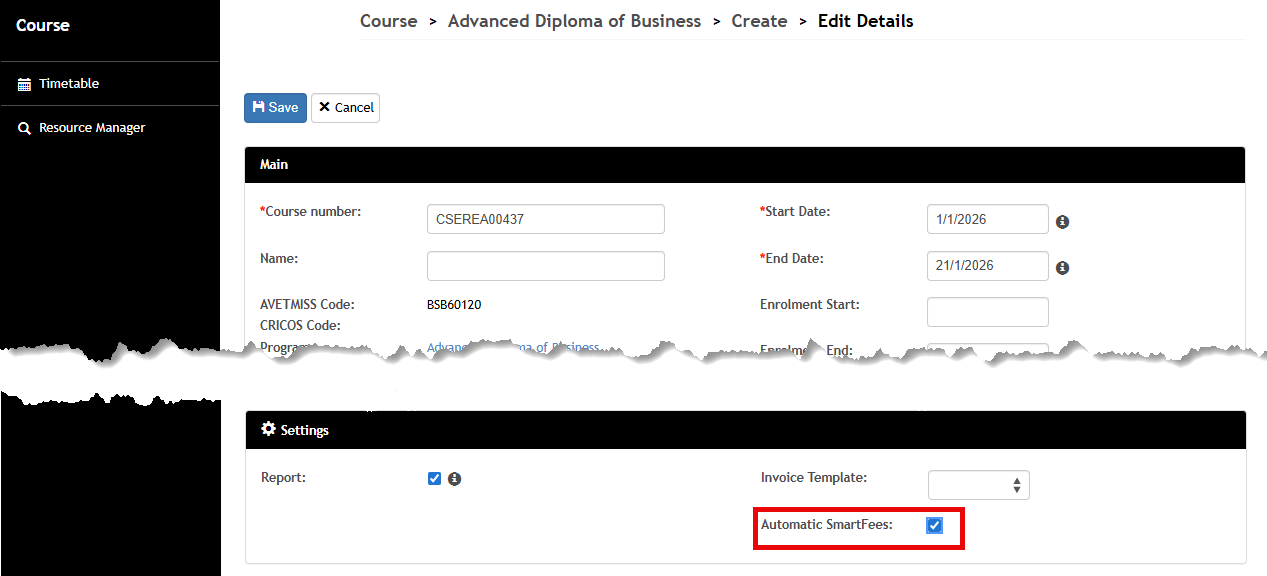Image resolution: width=1267 pixels, height=576 pixels.
Task: Open the Invoice Template dropdown
Action: pyautogui.click(x=979, y=485)
